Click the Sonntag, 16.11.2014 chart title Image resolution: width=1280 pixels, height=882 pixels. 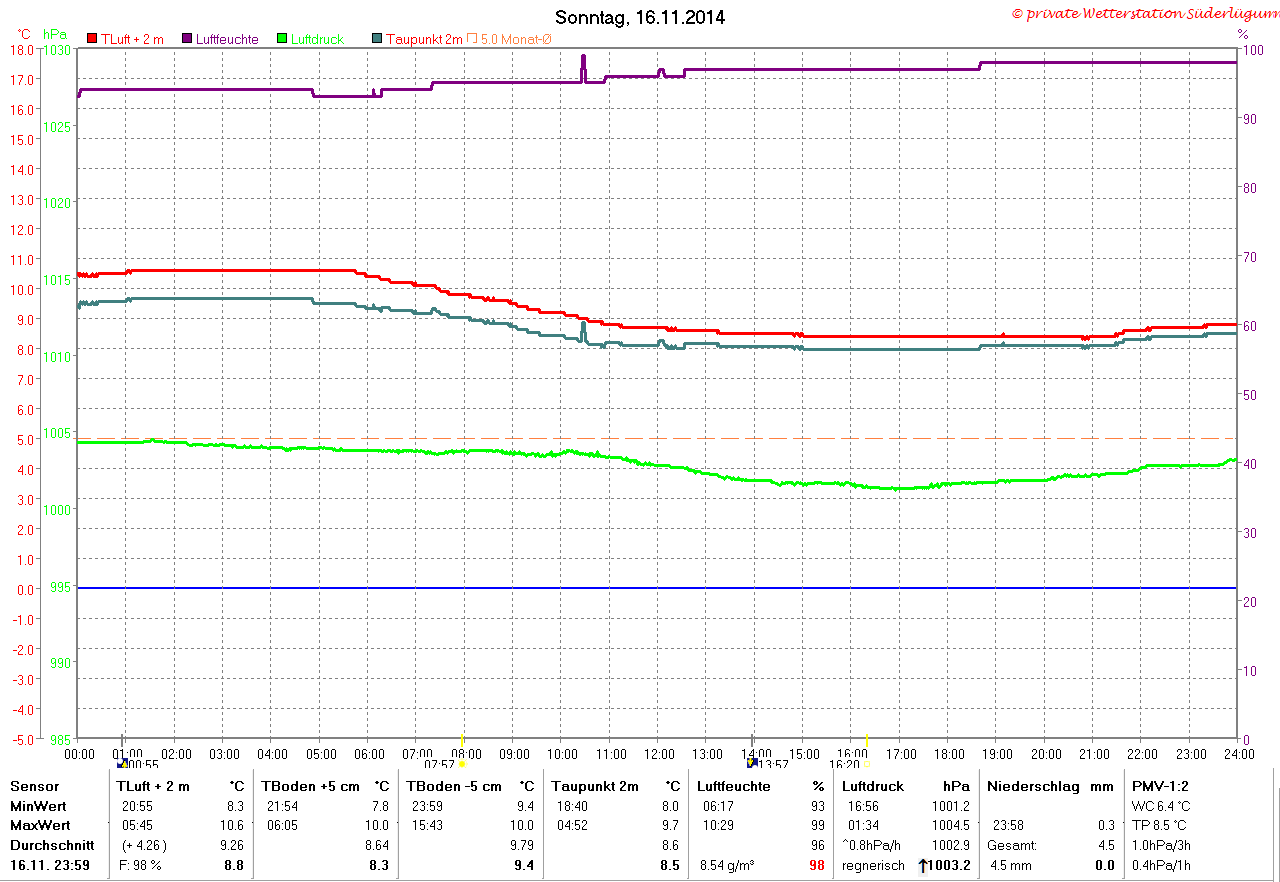640,17
